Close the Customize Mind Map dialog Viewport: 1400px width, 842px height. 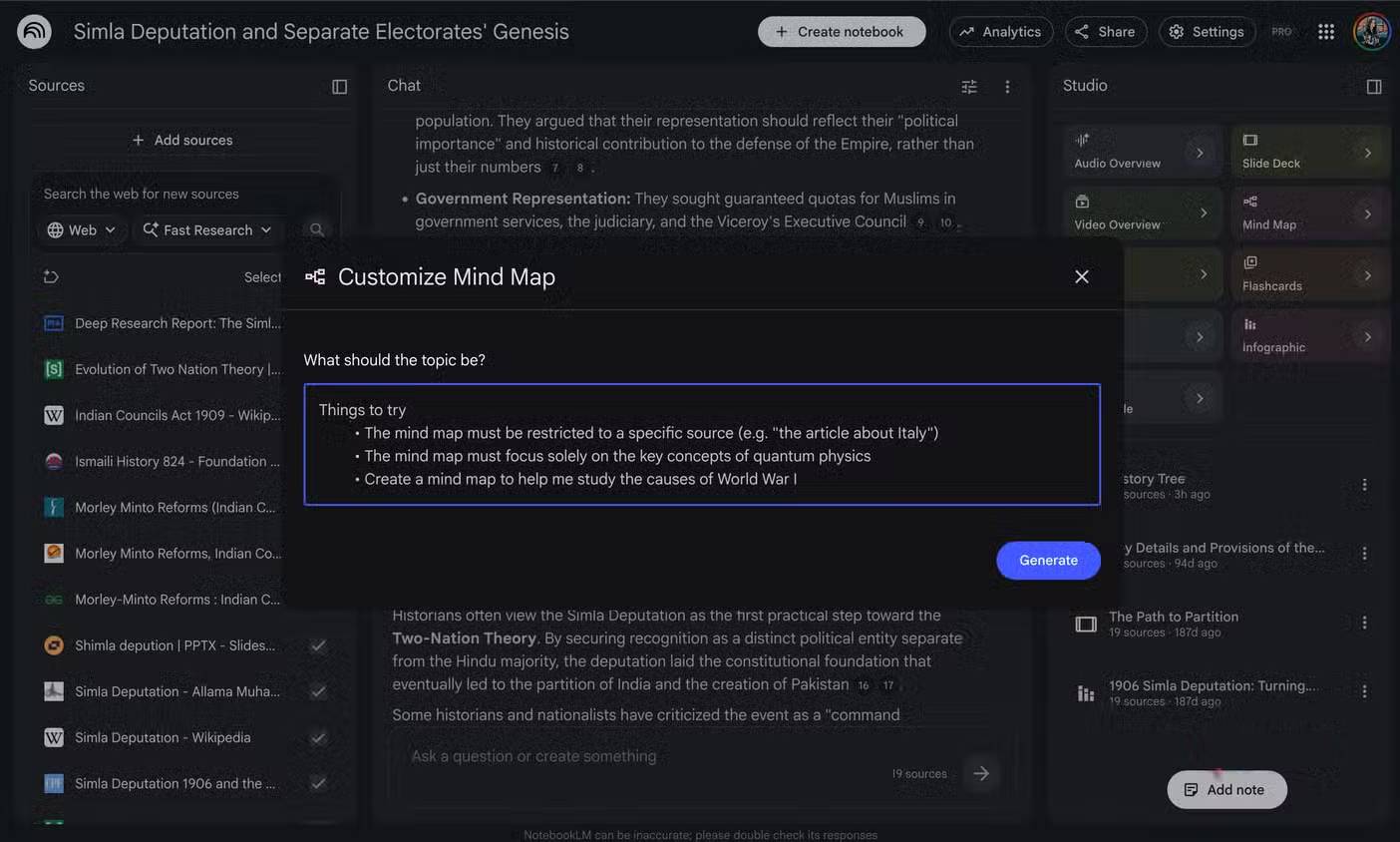click(1082, 276)
